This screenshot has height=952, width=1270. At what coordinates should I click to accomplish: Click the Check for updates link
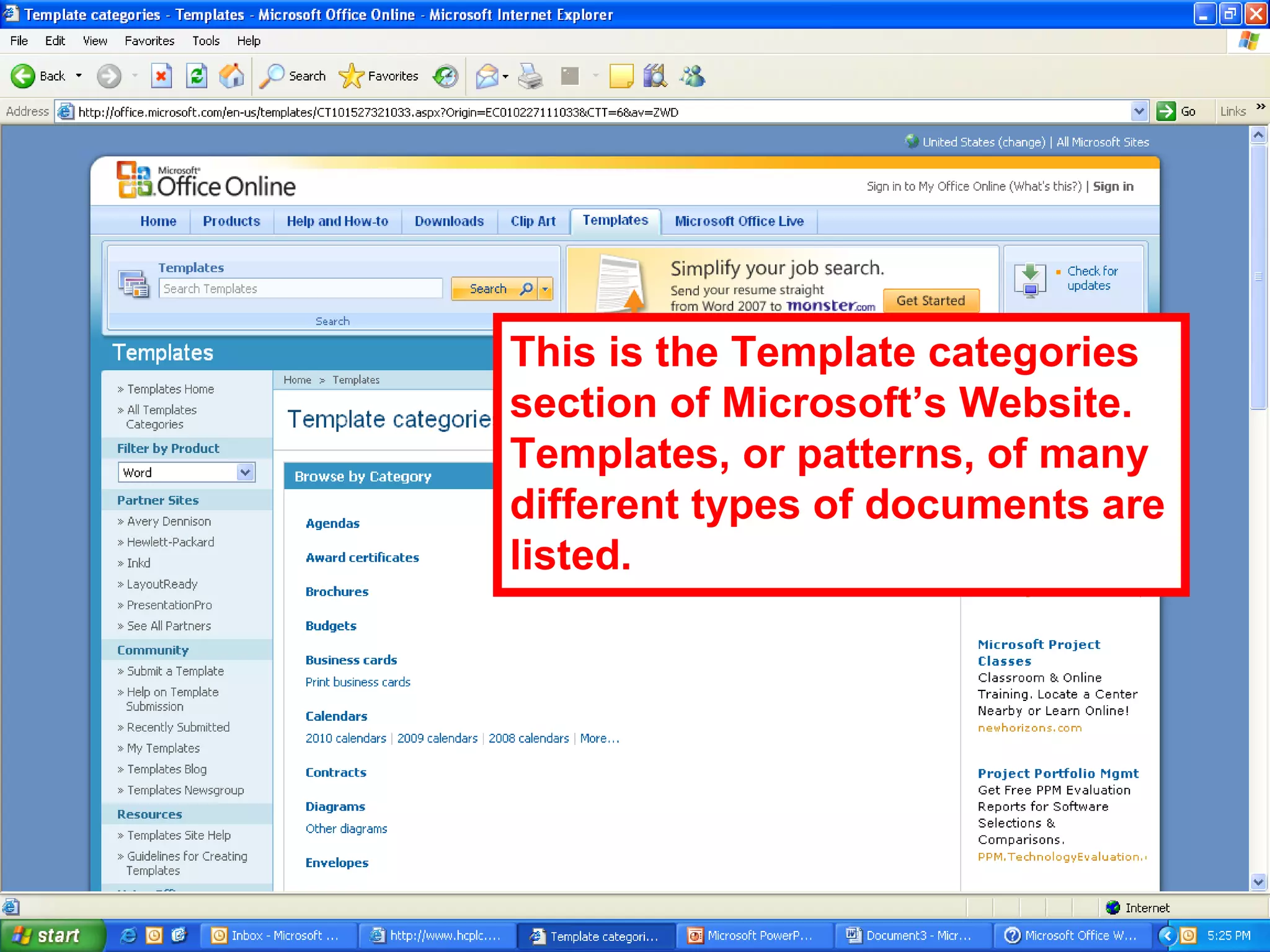pos(1092,278)
